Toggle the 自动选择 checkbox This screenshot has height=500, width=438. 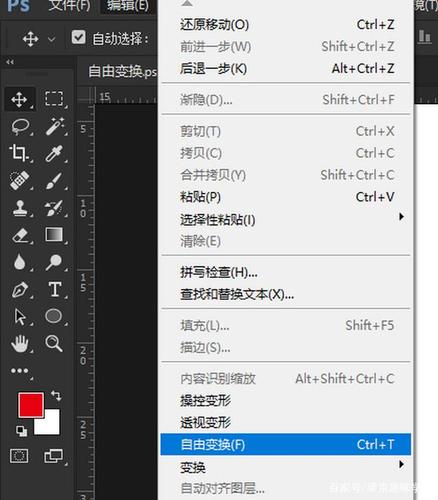(x=79, y=38)
